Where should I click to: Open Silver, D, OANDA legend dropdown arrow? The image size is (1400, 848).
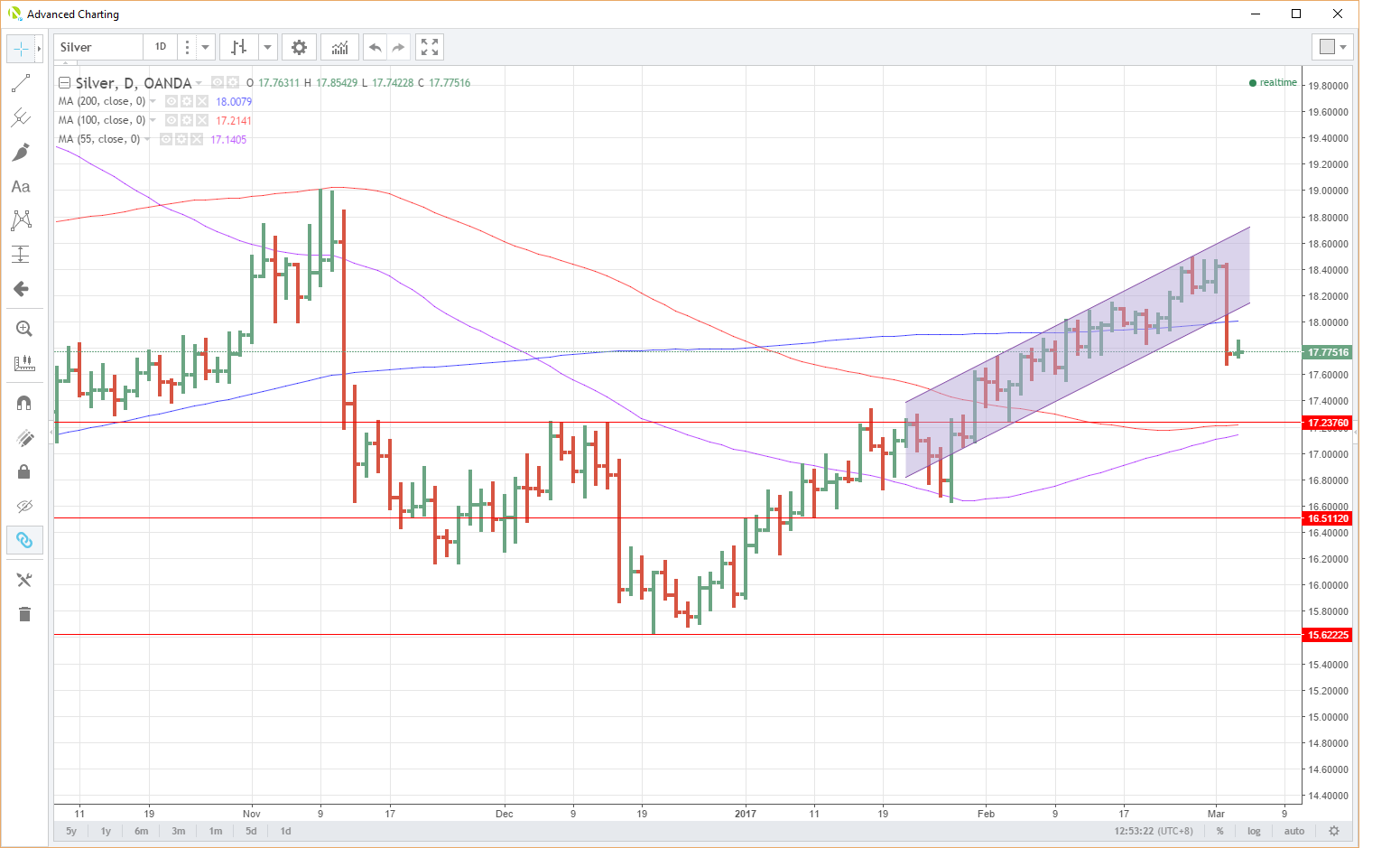click(199, 83)
